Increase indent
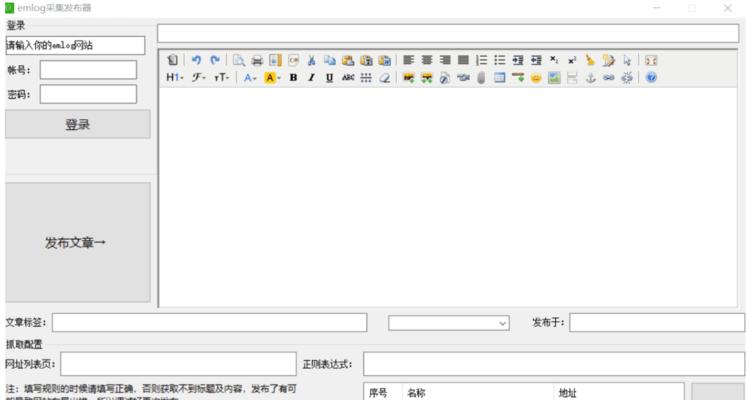 [518, 60]
